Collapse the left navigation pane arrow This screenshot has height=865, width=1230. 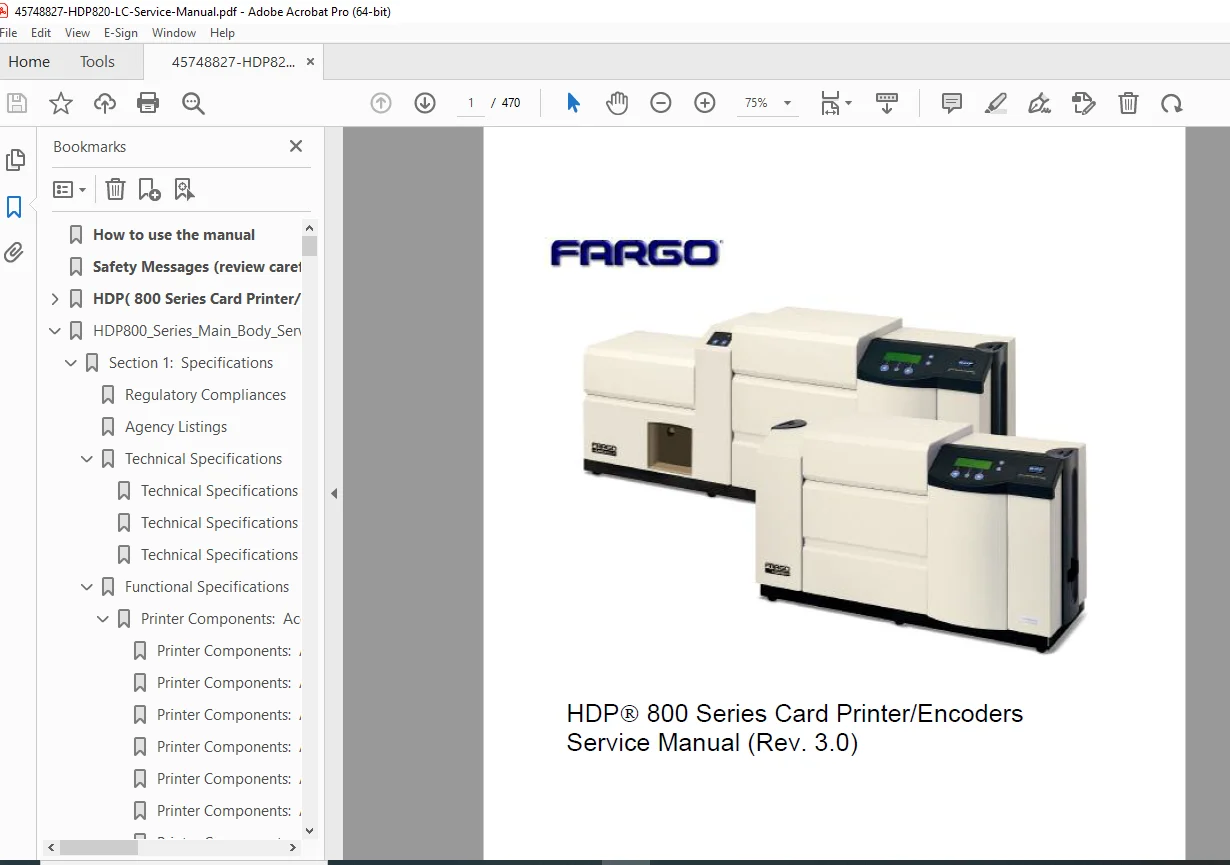(334, 493)
